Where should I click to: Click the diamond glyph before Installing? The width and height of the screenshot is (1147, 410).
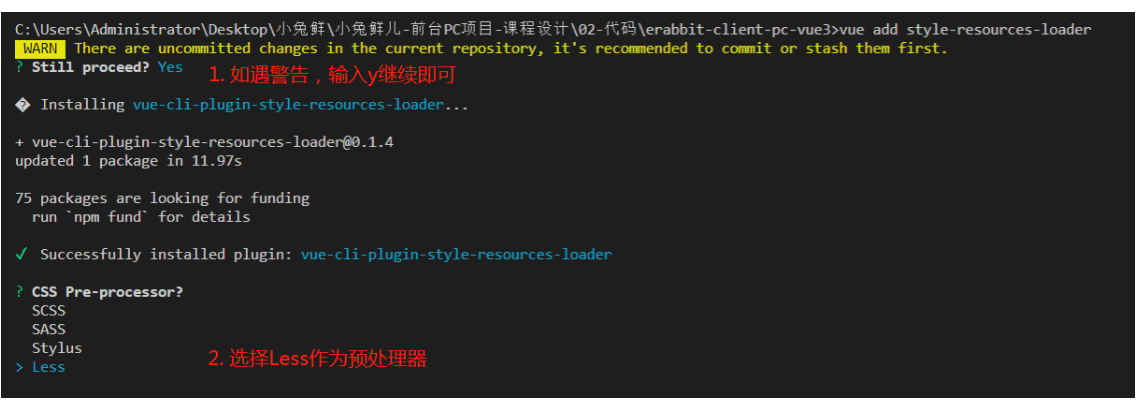click(22, 105)
